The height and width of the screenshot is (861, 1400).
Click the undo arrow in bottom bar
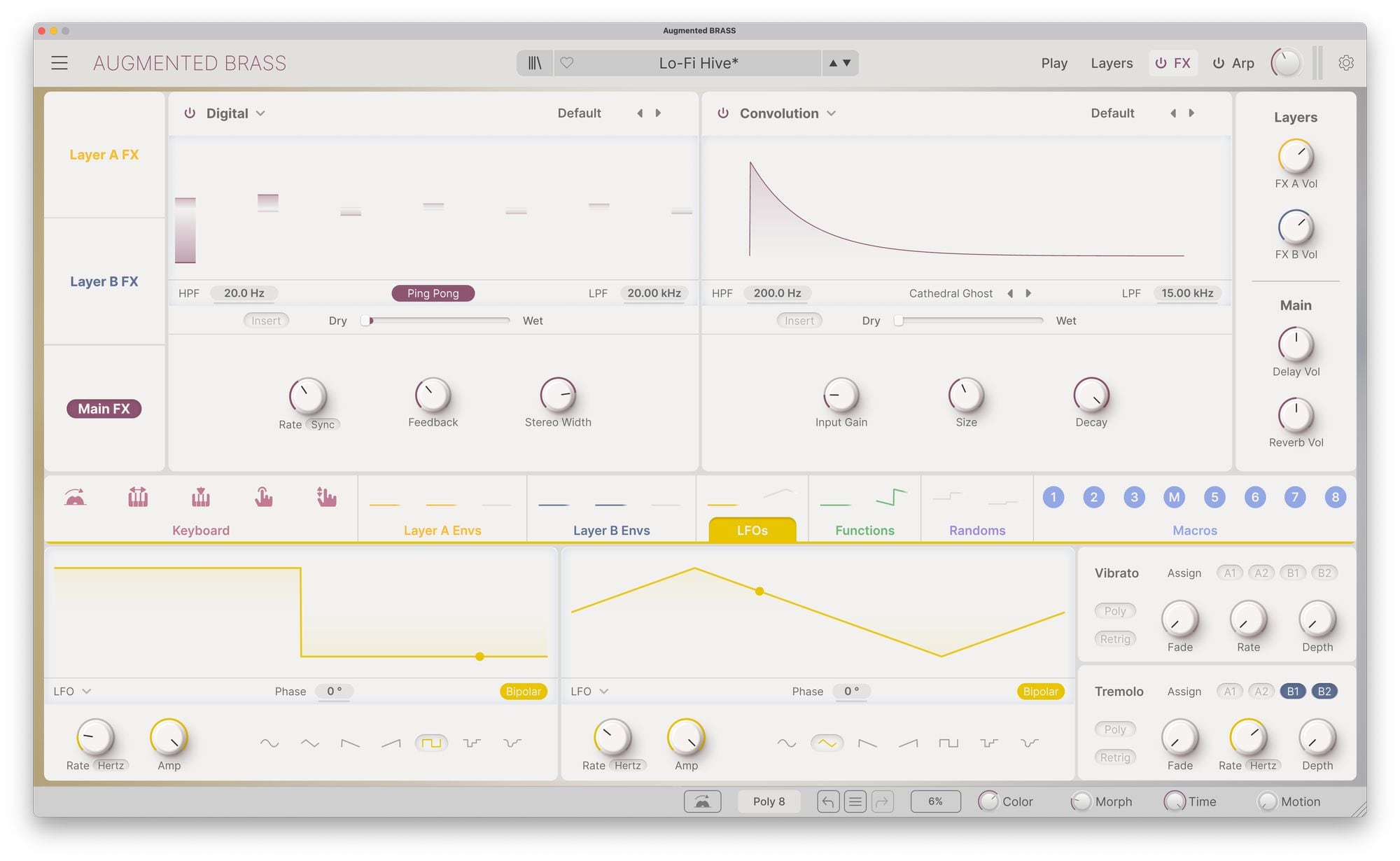tap(828, 801)
